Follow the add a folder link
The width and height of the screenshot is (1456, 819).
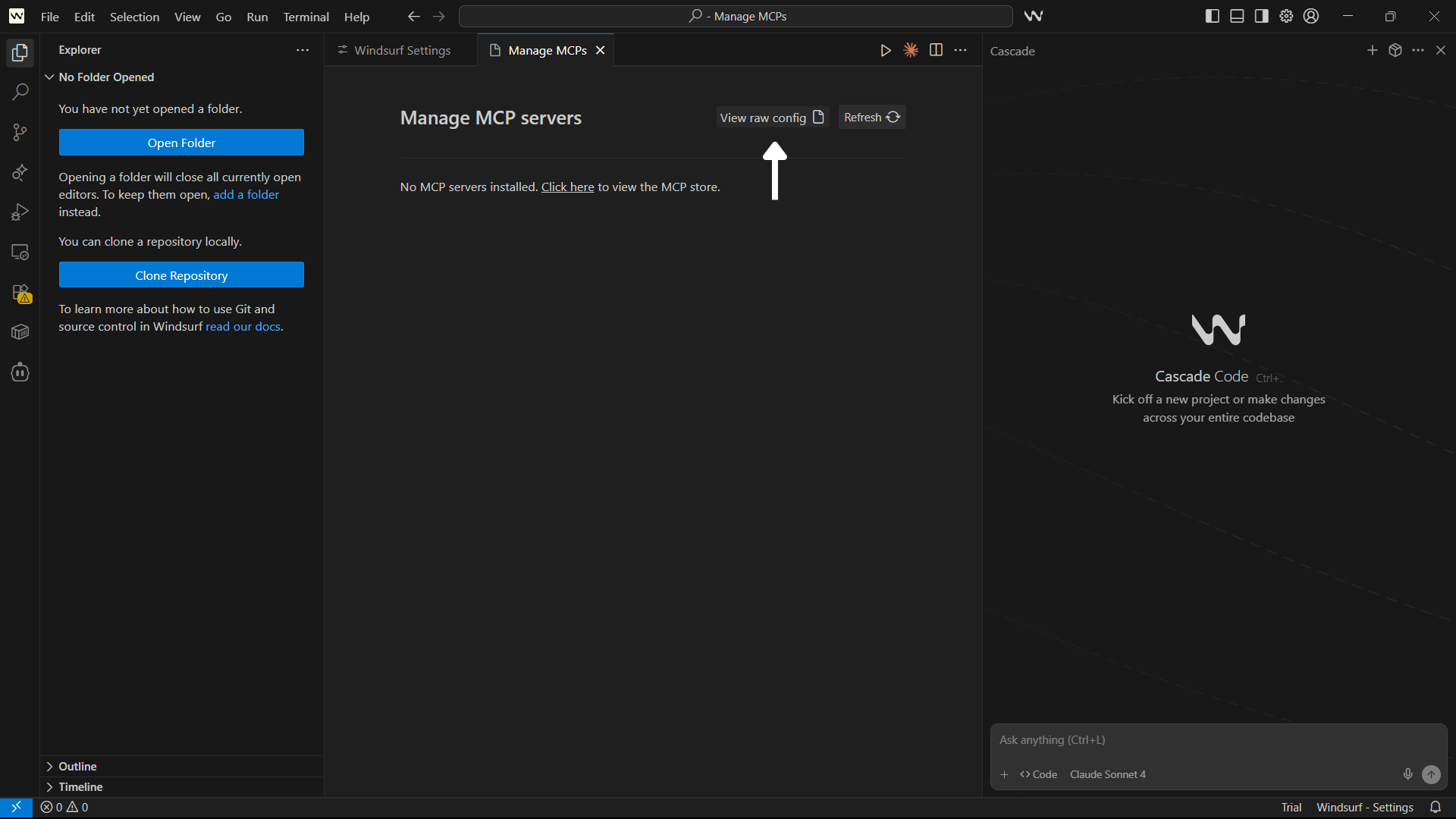tap(246, 195)
